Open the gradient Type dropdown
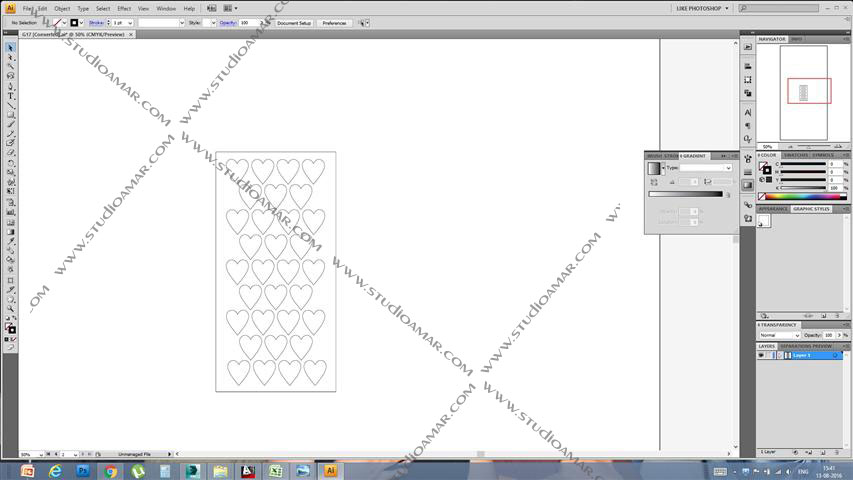 [706, 168]
